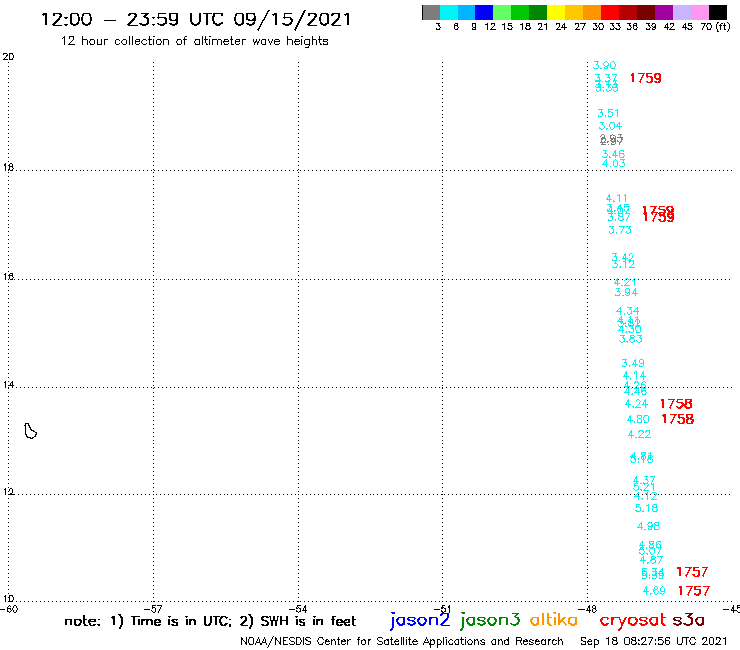Click the pink swatch in the color scale
Image resolution: width=740 pixels, height=650 pixels.
point(699,12)
